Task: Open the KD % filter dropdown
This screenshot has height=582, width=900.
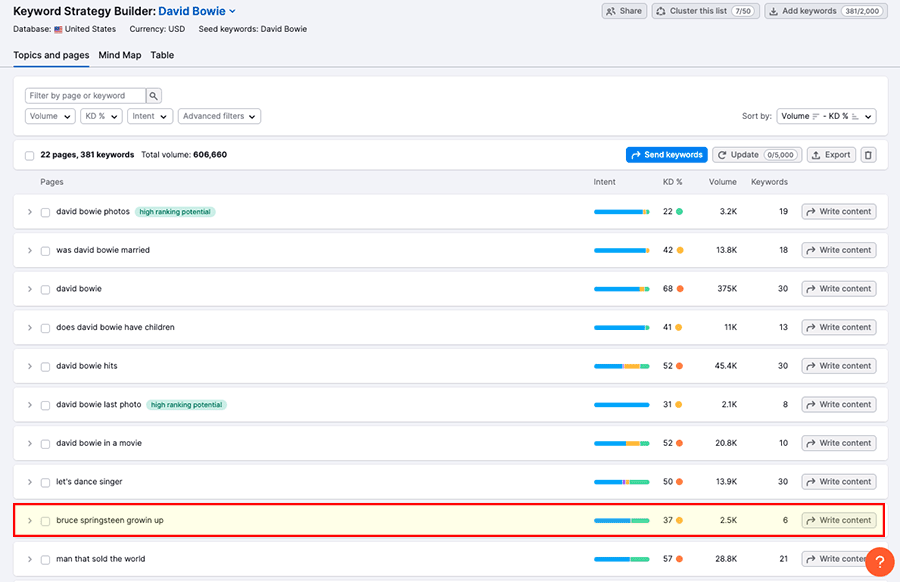Action: pyautogui.click(x=101, y=117)
